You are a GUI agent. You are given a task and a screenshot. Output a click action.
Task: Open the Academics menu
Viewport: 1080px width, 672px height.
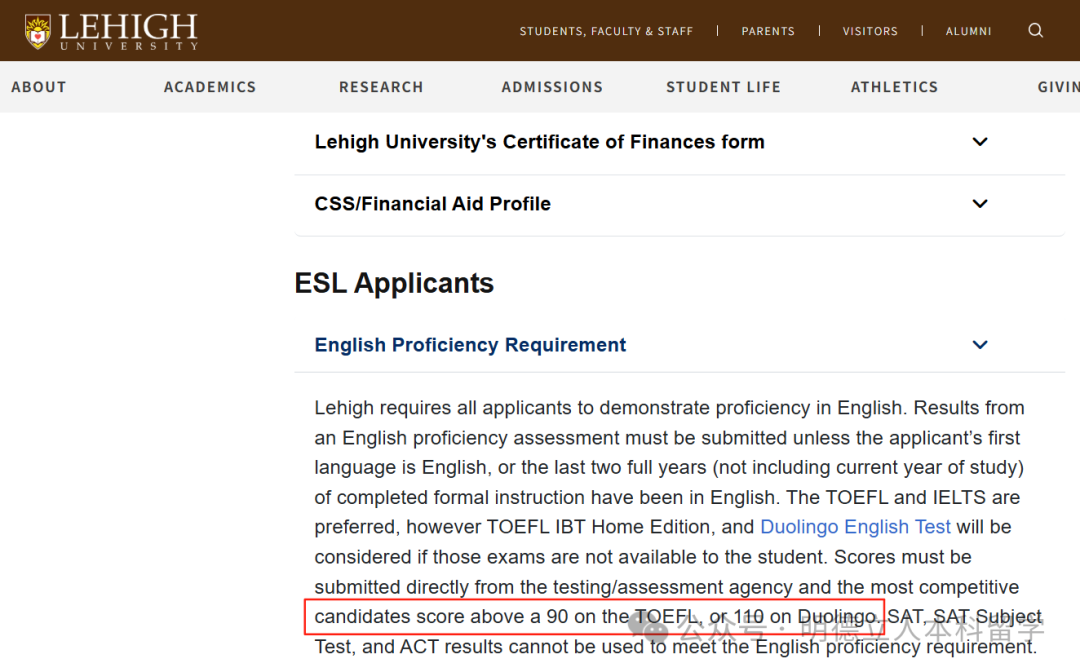pos(210,87)
